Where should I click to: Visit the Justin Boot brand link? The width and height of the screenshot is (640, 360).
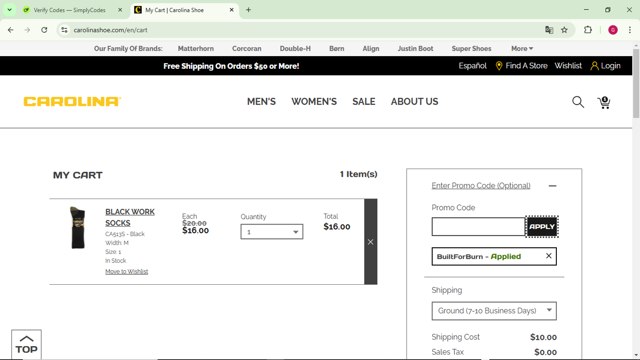click(416, 49)
